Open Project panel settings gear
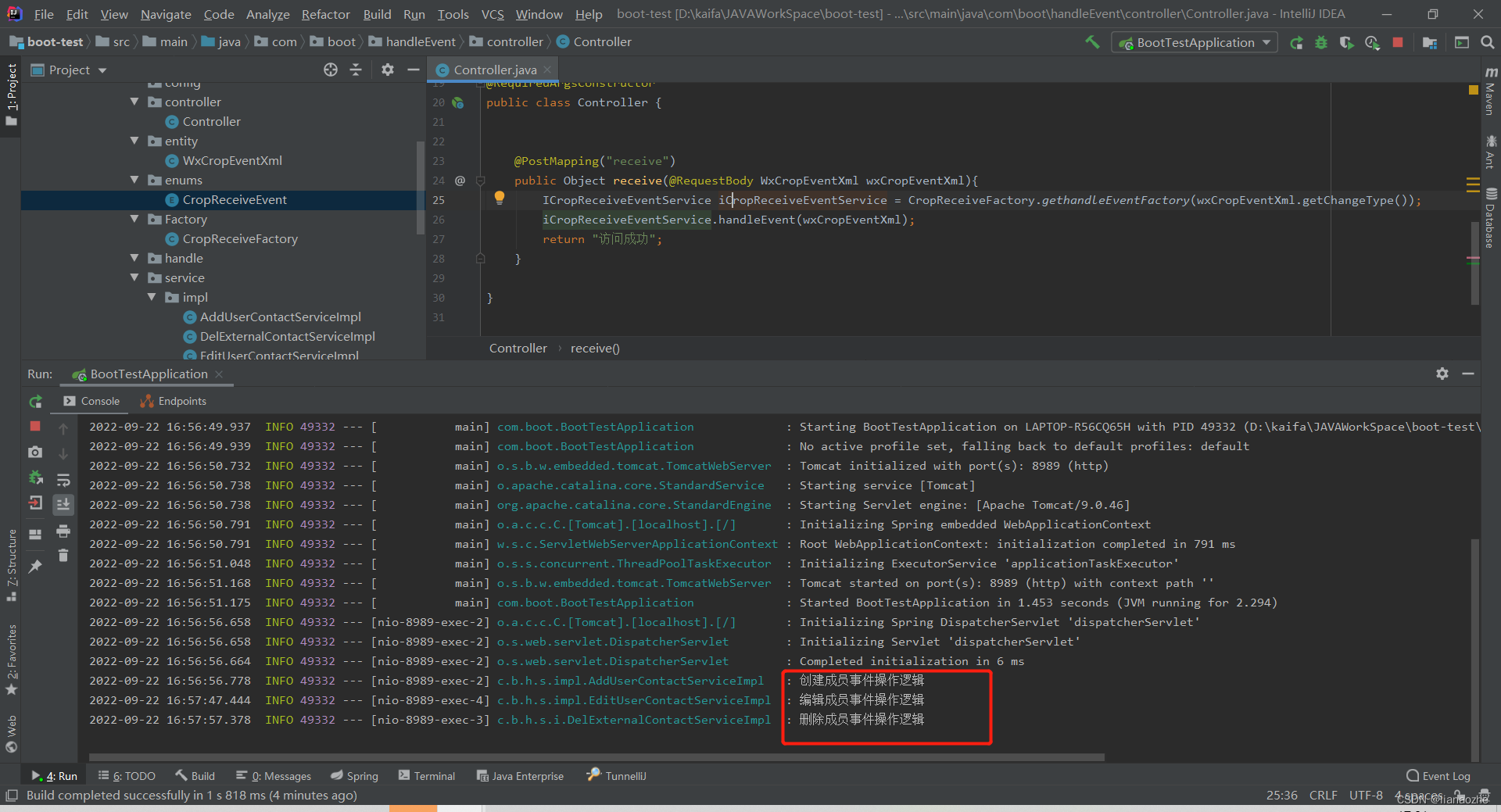 tap(388, 70)
